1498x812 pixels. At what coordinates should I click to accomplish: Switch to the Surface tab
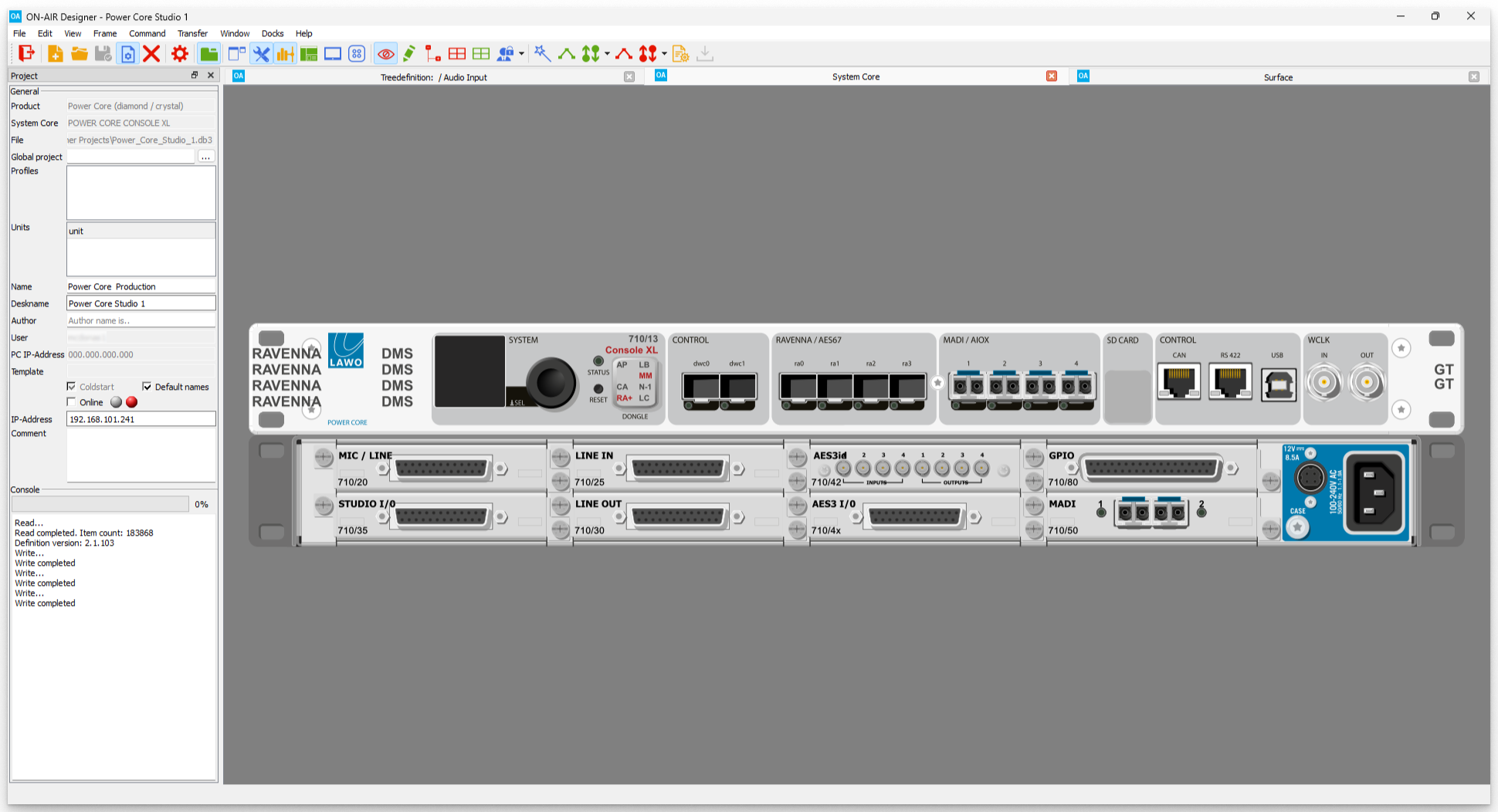pos(1277,77)
